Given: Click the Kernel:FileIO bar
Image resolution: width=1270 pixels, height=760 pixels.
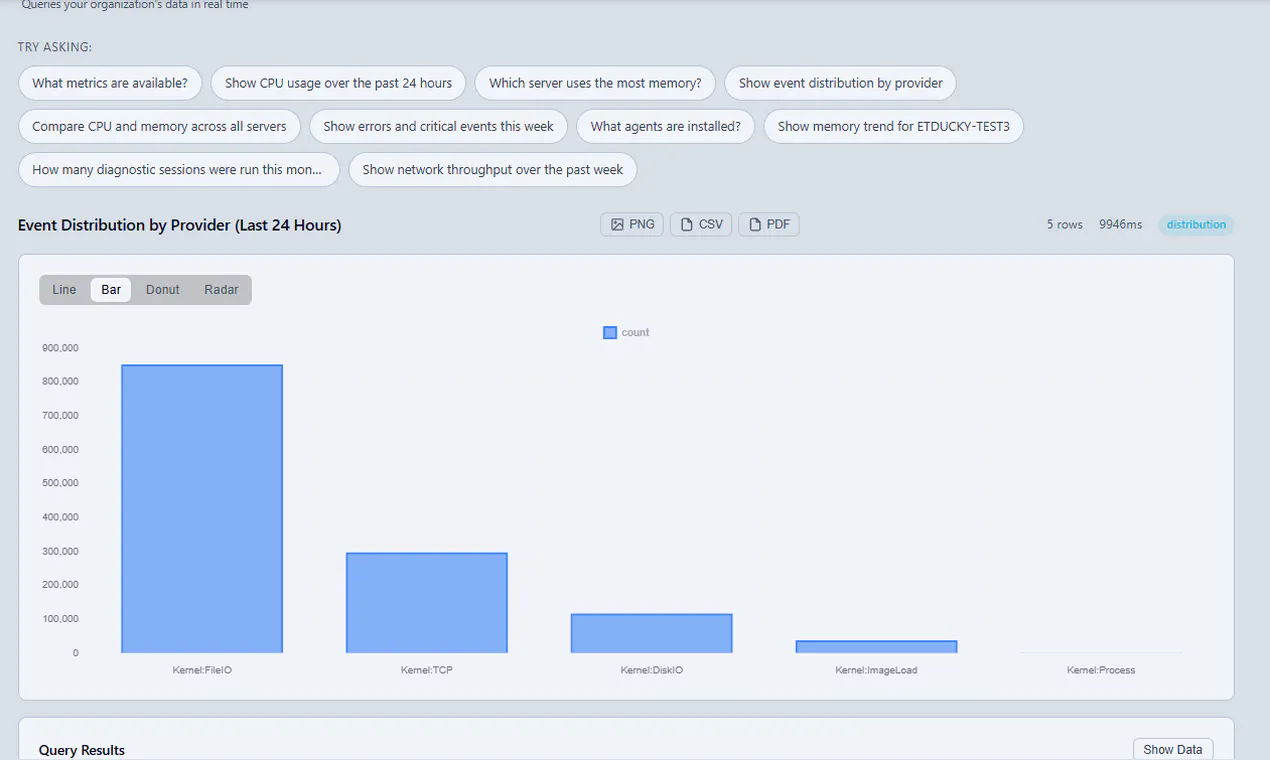Looking at the screenshot, I should 202,509.
